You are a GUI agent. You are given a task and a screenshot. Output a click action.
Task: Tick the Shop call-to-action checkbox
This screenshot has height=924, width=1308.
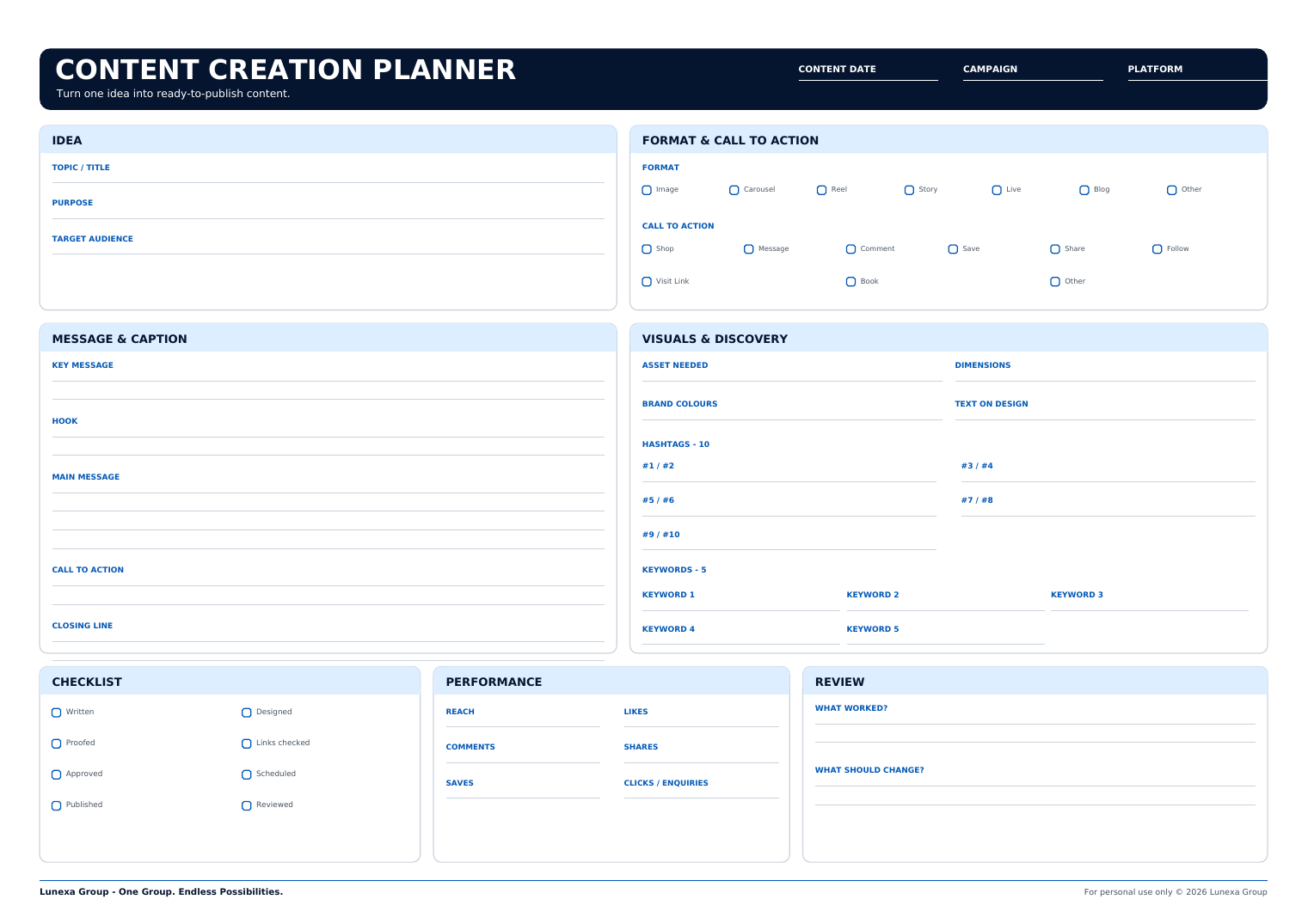pyautogui.click(x=647, y=249)
